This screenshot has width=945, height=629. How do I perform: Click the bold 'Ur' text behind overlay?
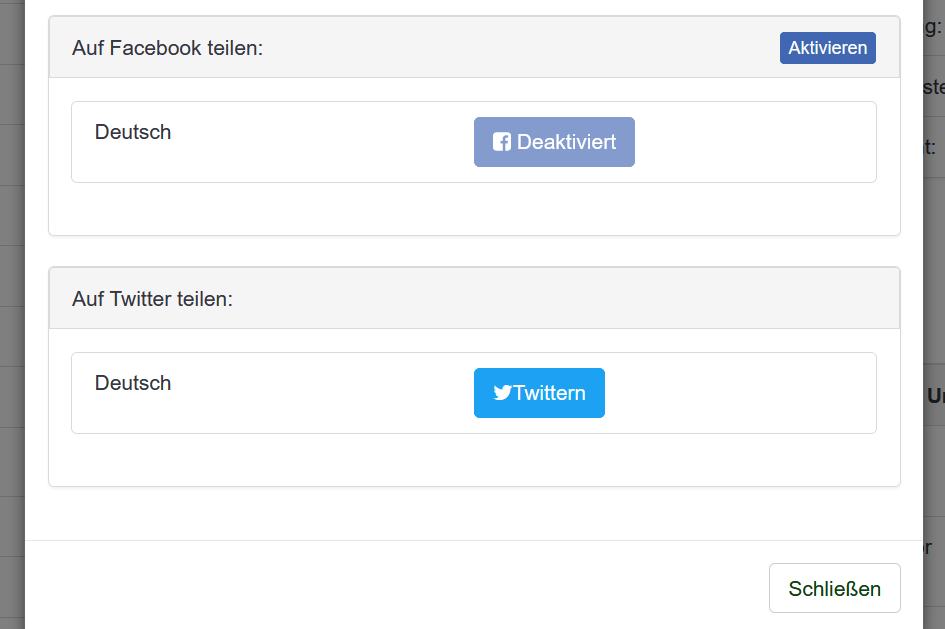tap(936, 396)
